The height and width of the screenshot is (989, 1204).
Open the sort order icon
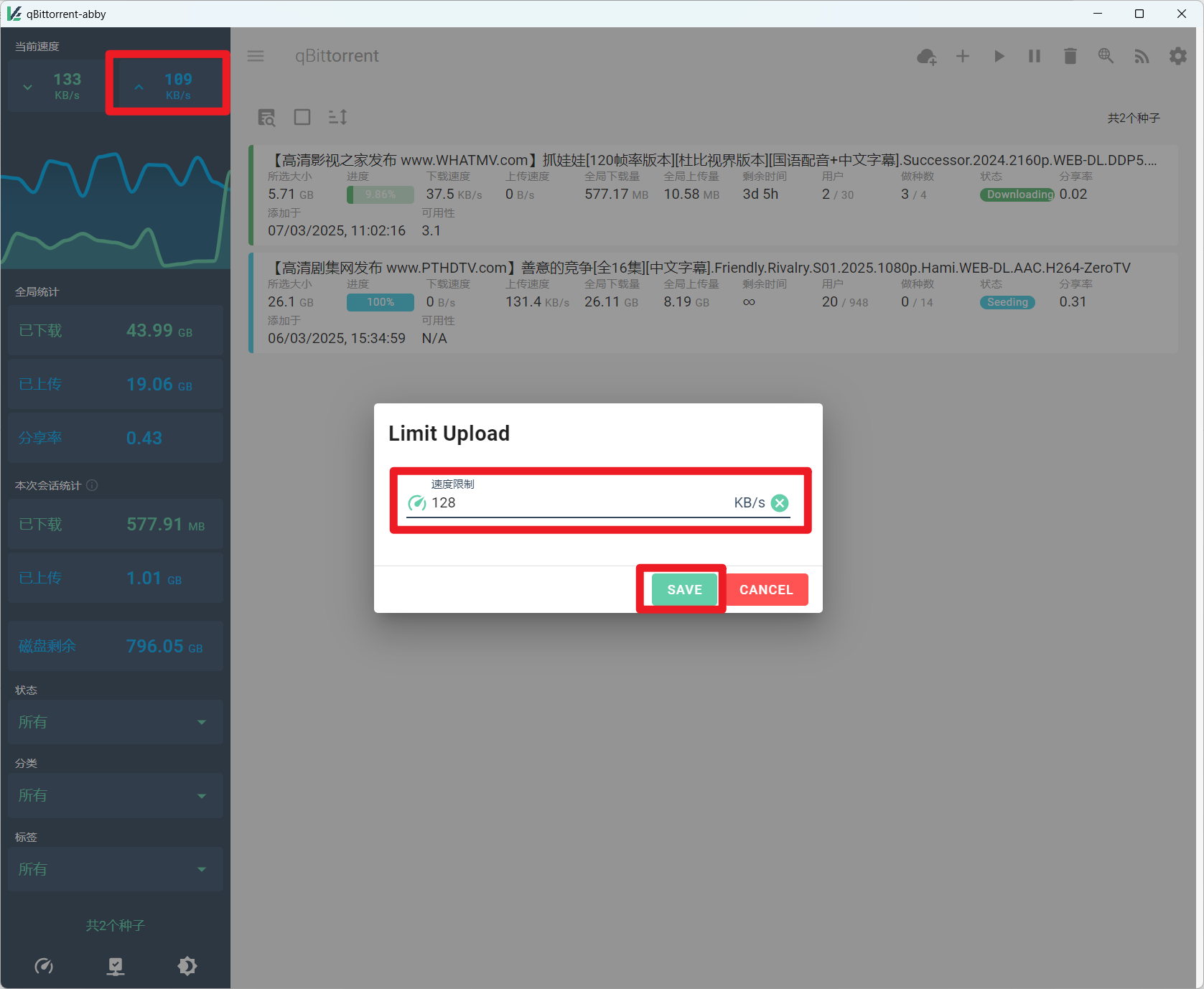[338, 117]
